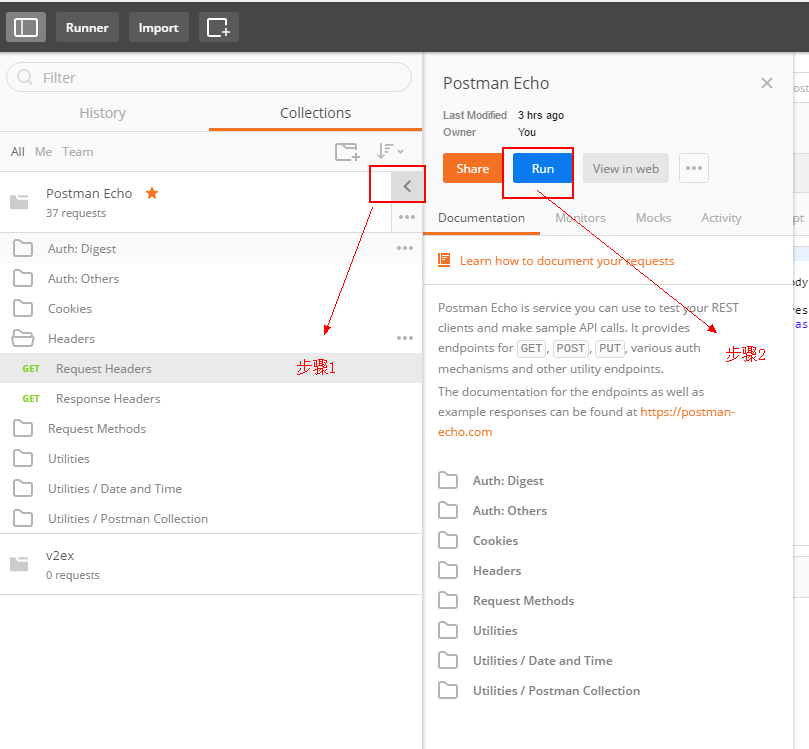Click the Last Modified value 3 hrs ago

click(x=541, y=115)
